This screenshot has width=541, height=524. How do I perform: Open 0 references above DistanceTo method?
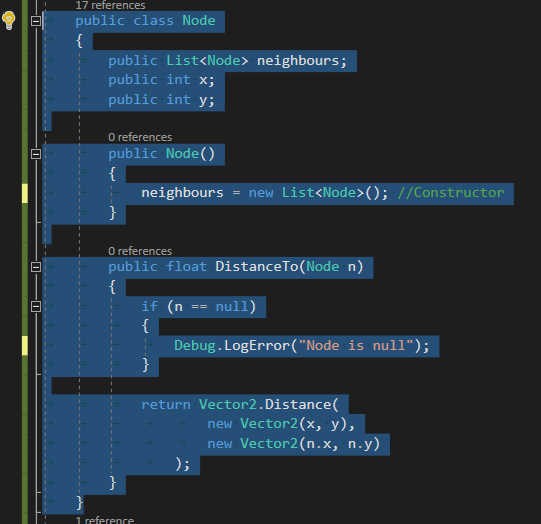pyautogui.click(x=140, y=251)
